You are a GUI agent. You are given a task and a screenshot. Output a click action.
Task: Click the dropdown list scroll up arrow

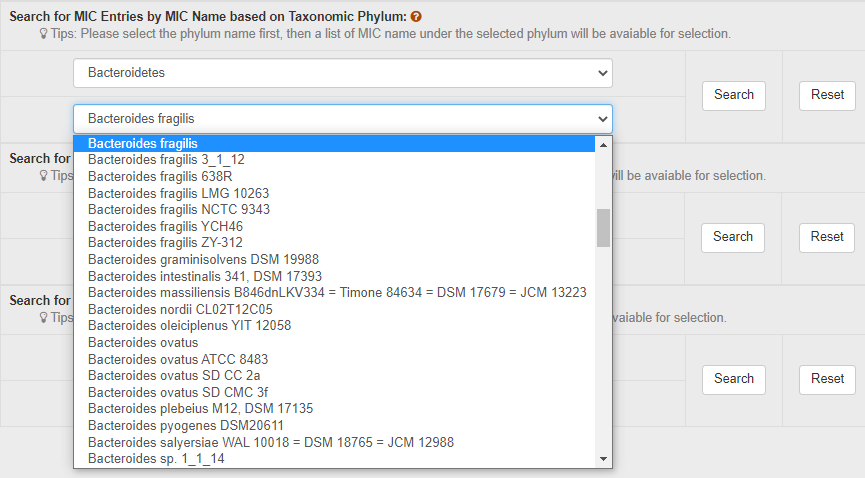(x=603, y=144)
